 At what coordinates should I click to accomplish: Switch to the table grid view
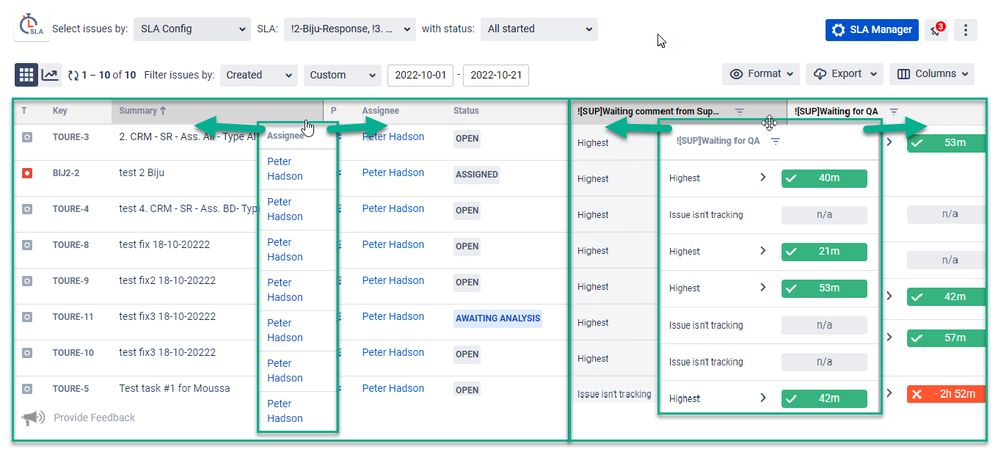point(26,75)
